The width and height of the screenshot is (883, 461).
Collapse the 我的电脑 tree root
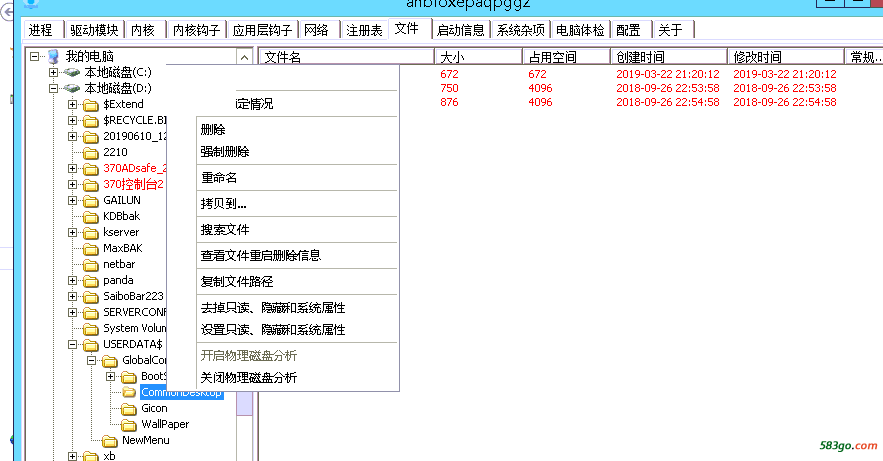point(34,56)
